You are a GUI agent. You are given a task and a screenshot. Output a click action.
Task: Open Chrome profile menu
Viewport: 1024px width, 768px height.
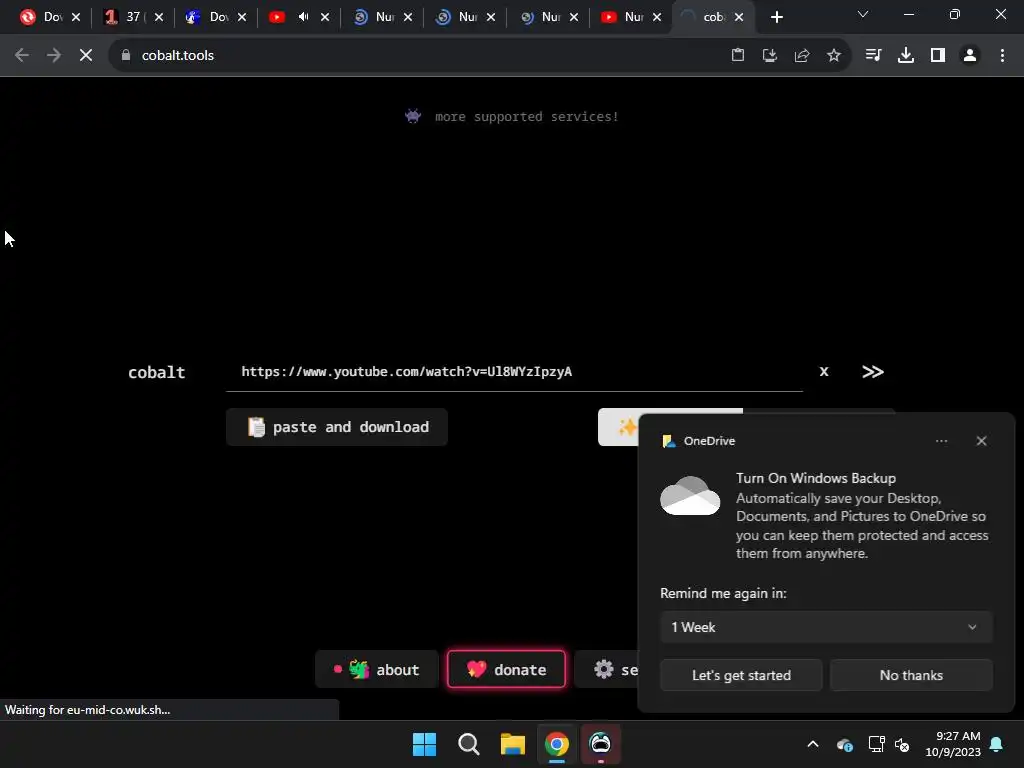tap(970, 56)
